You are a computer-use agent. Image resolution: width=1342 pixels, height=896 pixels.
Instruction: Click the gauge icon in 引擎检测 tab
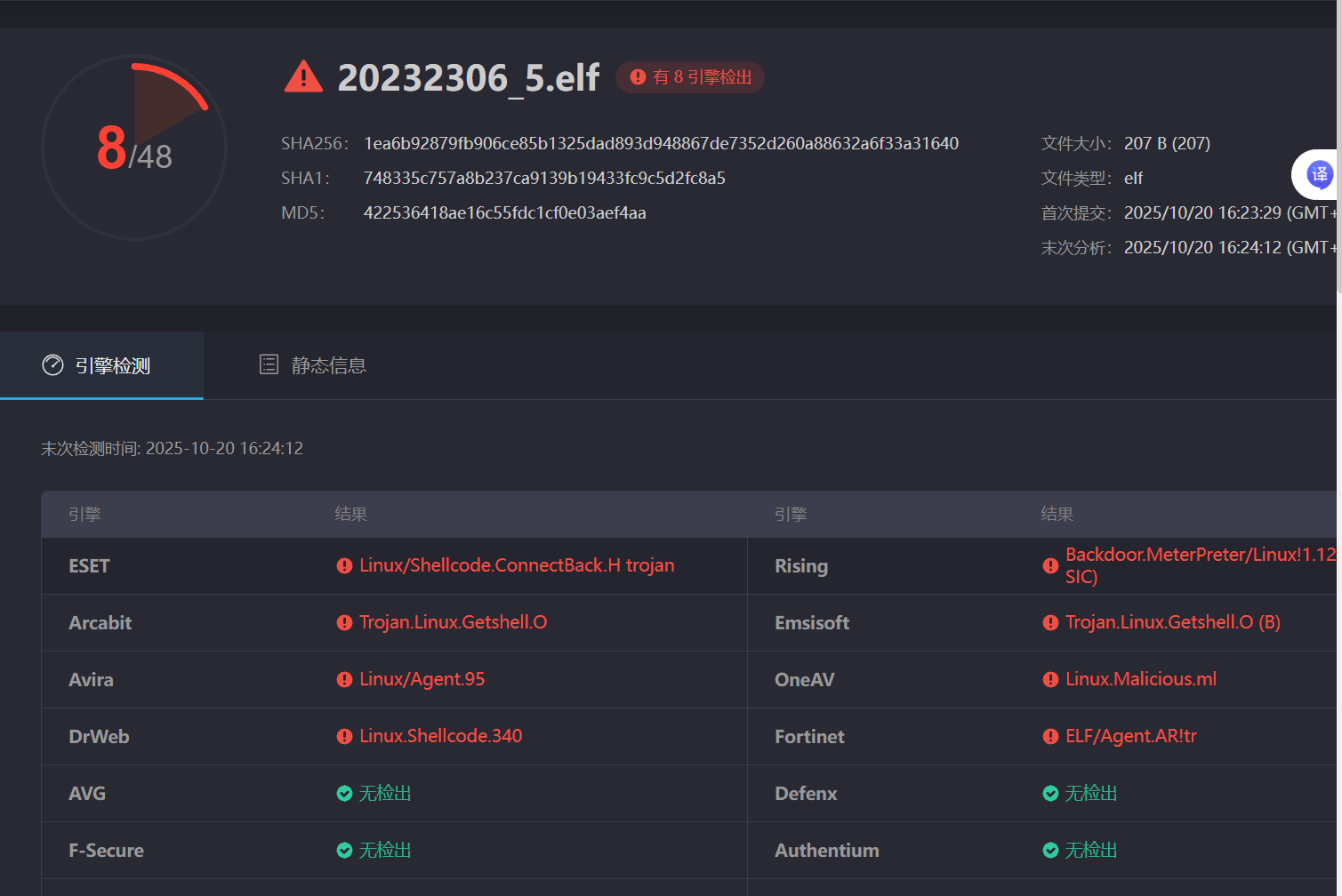tap(52, 365)
